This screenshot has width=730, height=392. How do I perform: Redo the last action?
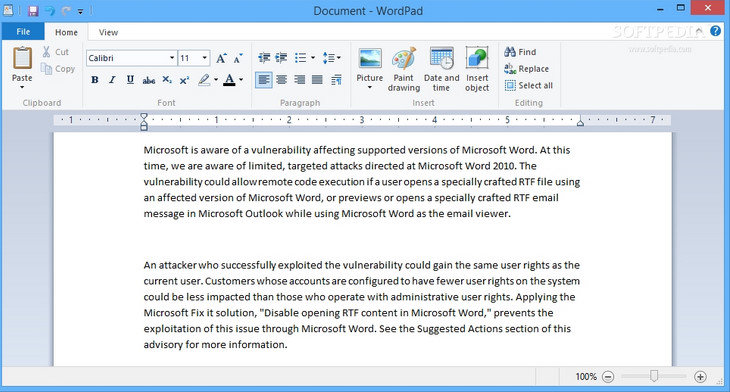66,10
